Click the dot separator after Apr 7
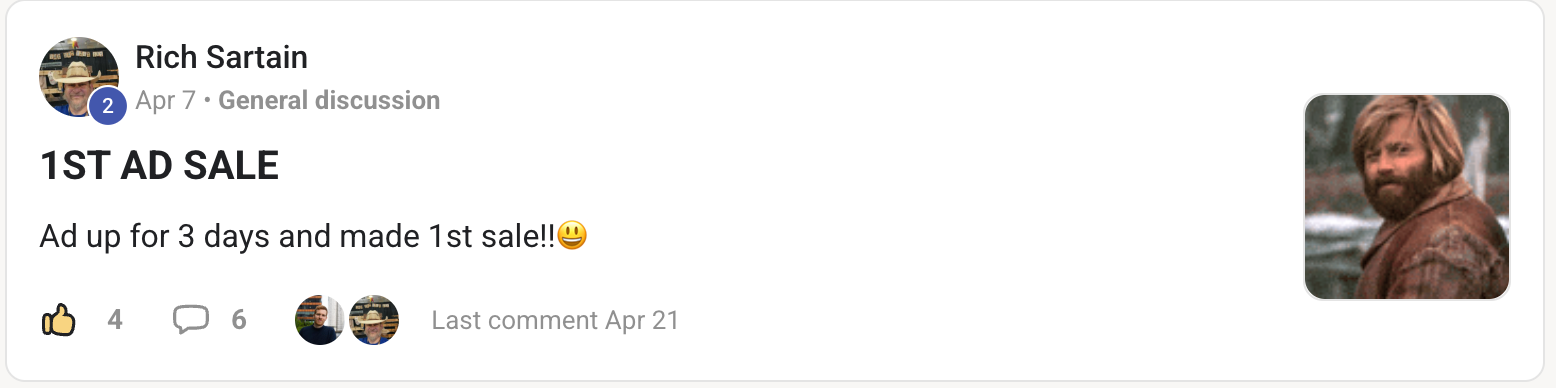Screen dimensions: 1556x388 [206, 101]
